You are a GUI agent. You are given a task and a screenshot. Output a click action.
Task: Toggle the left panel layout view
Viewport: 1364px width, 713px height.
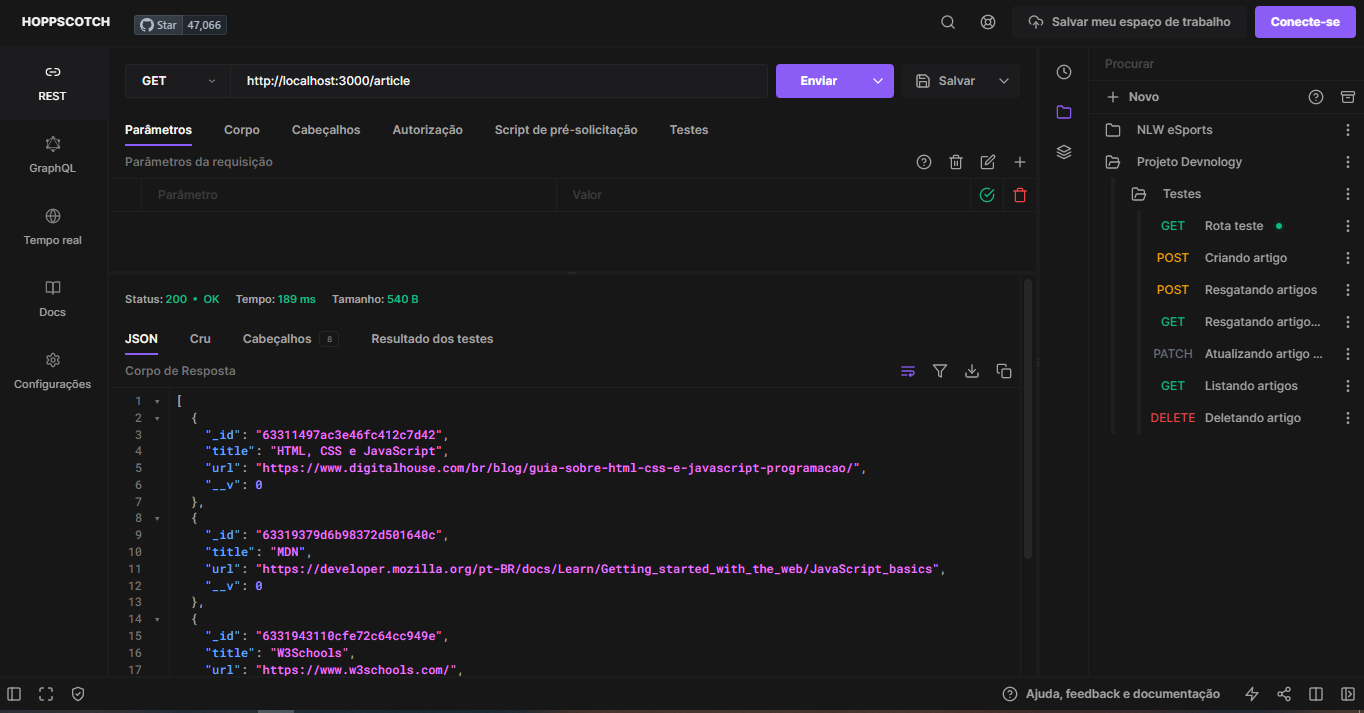click(13, 693)
